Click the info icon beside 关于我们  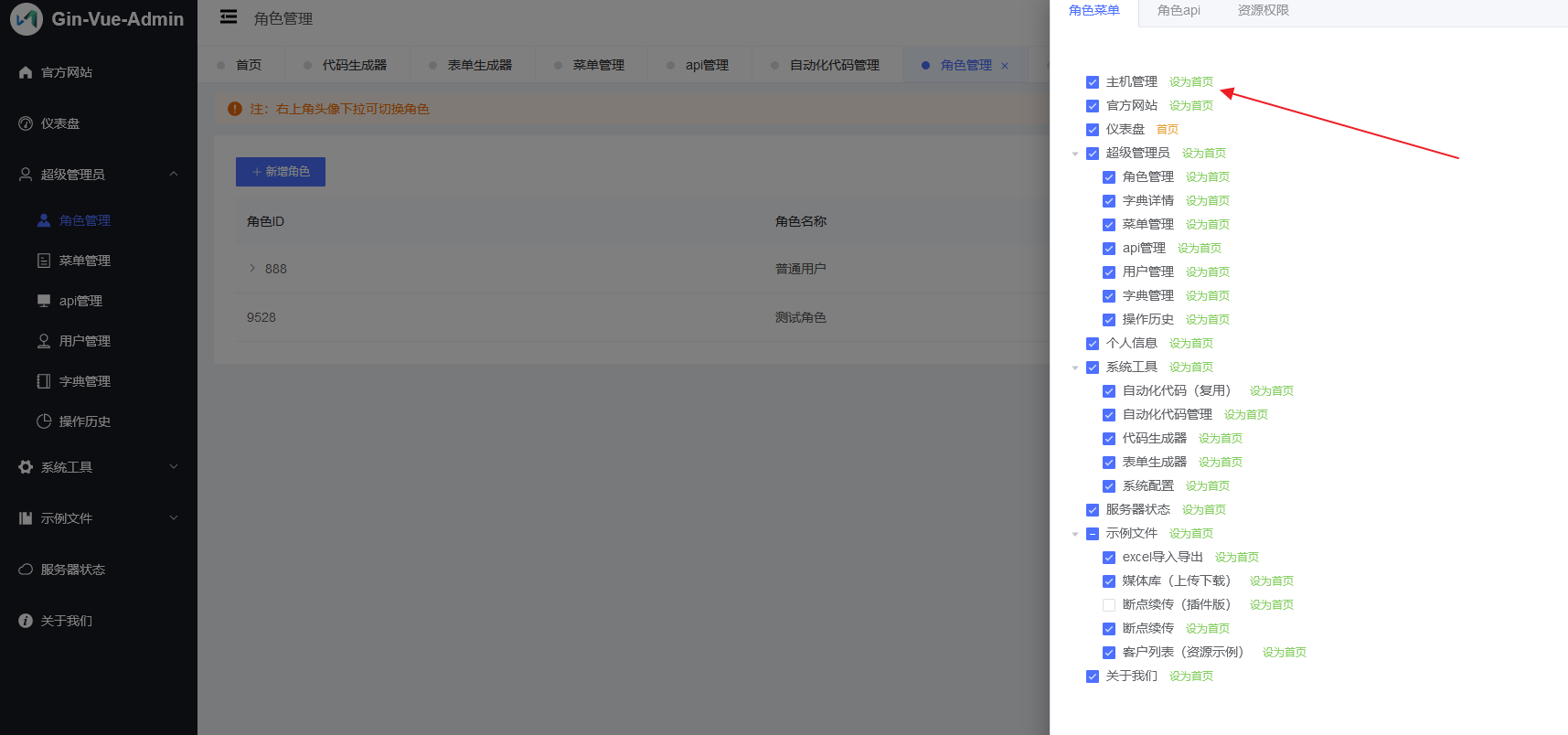coord(26,621)
